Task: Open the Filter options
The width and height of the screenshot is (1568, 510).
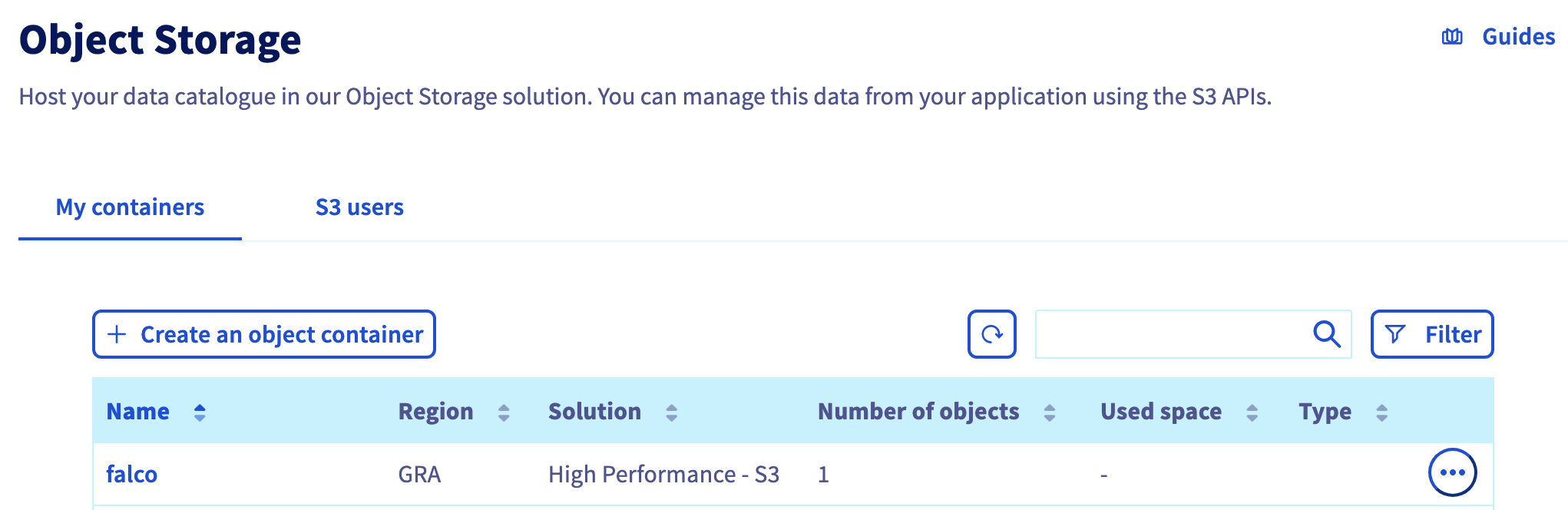Action: tap(1431, 334)
